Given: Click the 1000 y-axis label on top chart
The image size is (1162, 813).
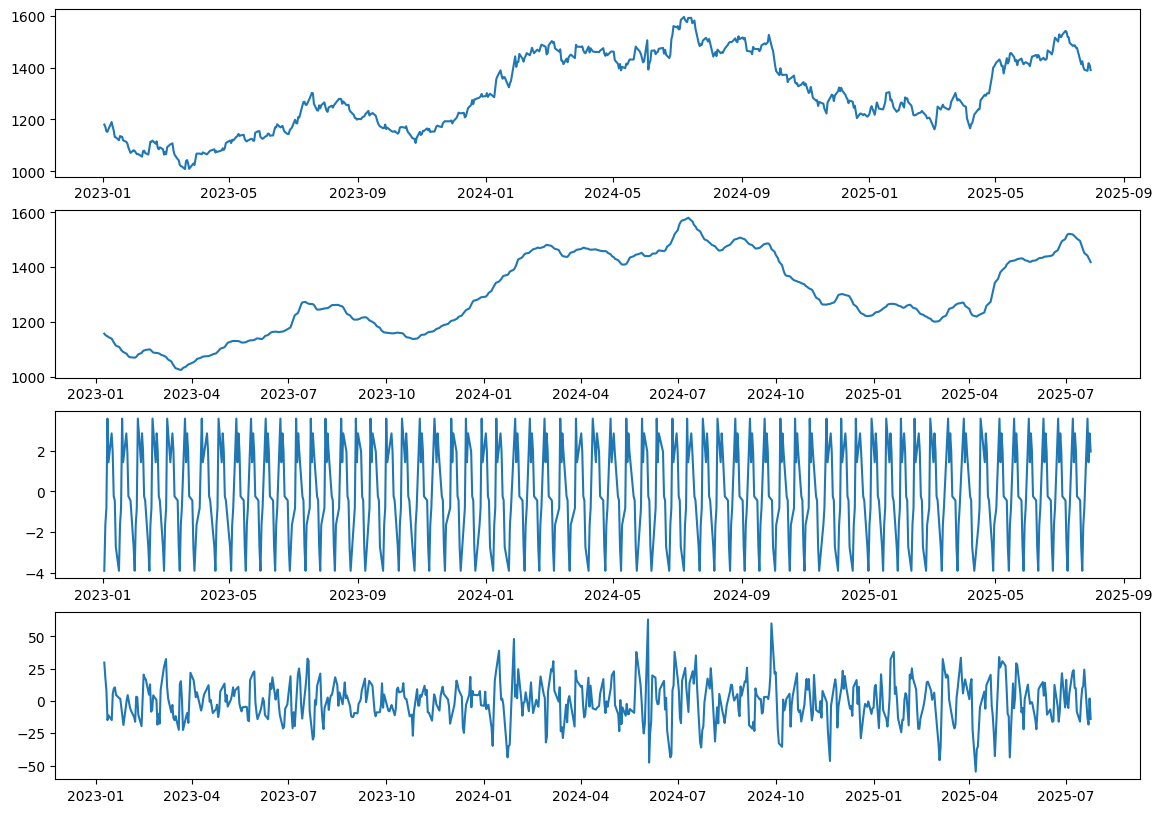Looking at the screenshot, I should (27, 173).
